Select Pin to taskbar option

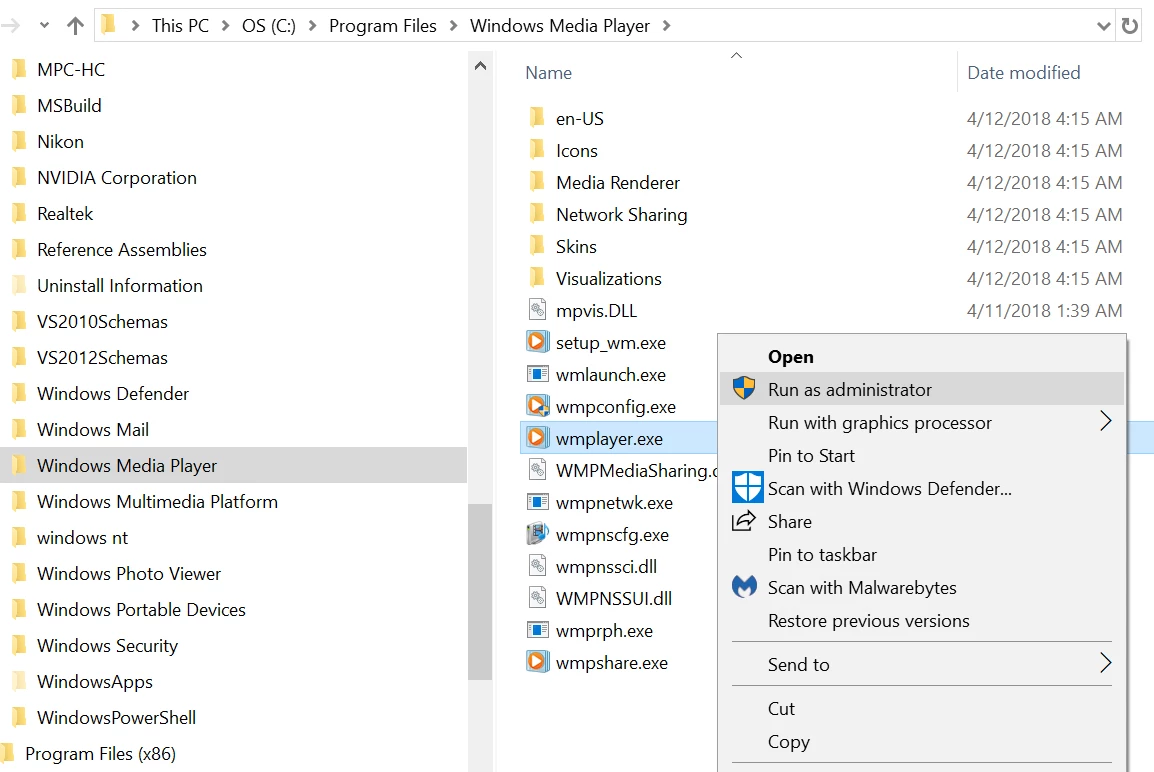(x=822, y=554)
